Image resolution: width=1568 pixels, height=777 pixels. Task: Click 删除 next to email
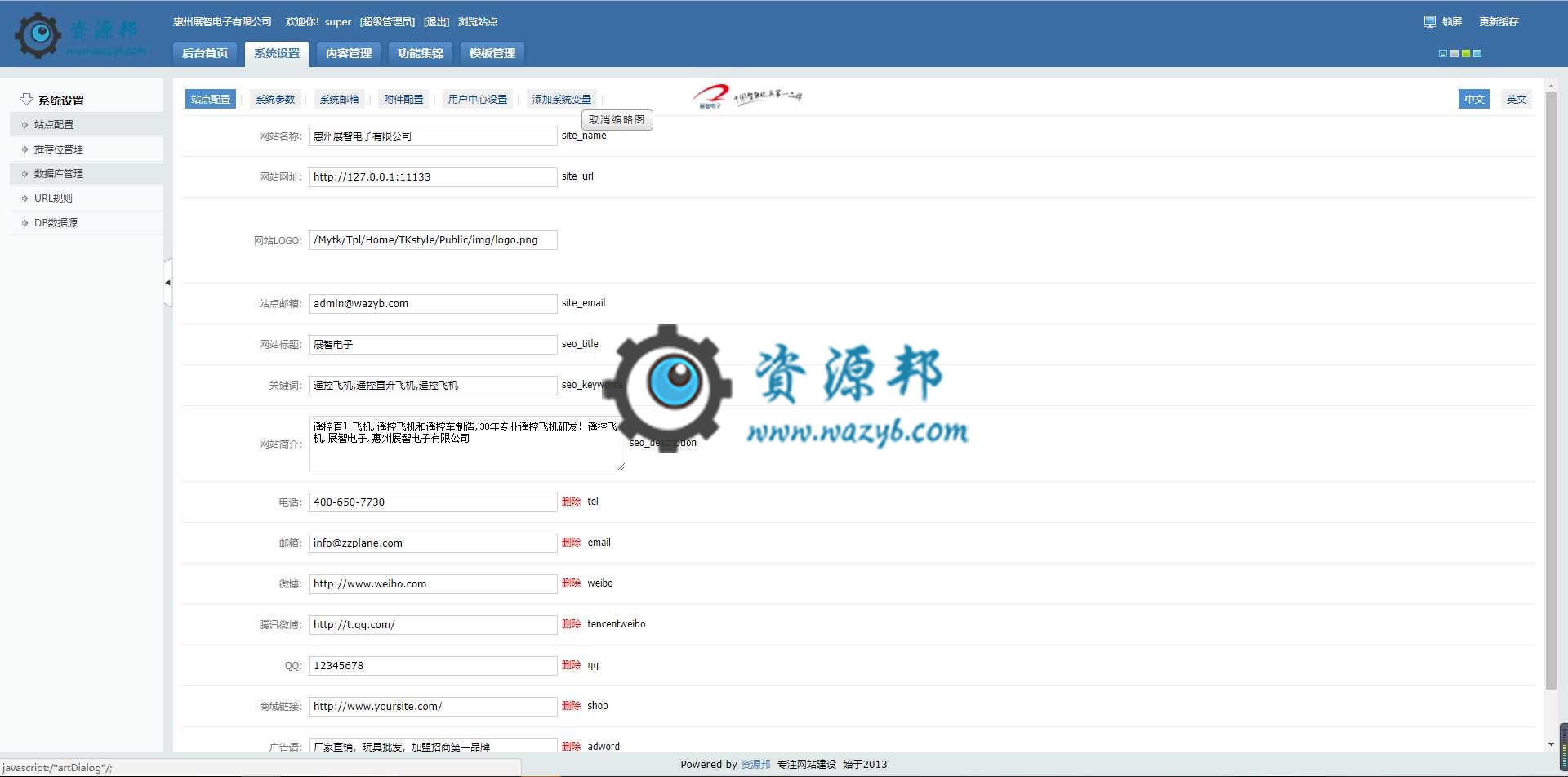[x=572, y=543]
